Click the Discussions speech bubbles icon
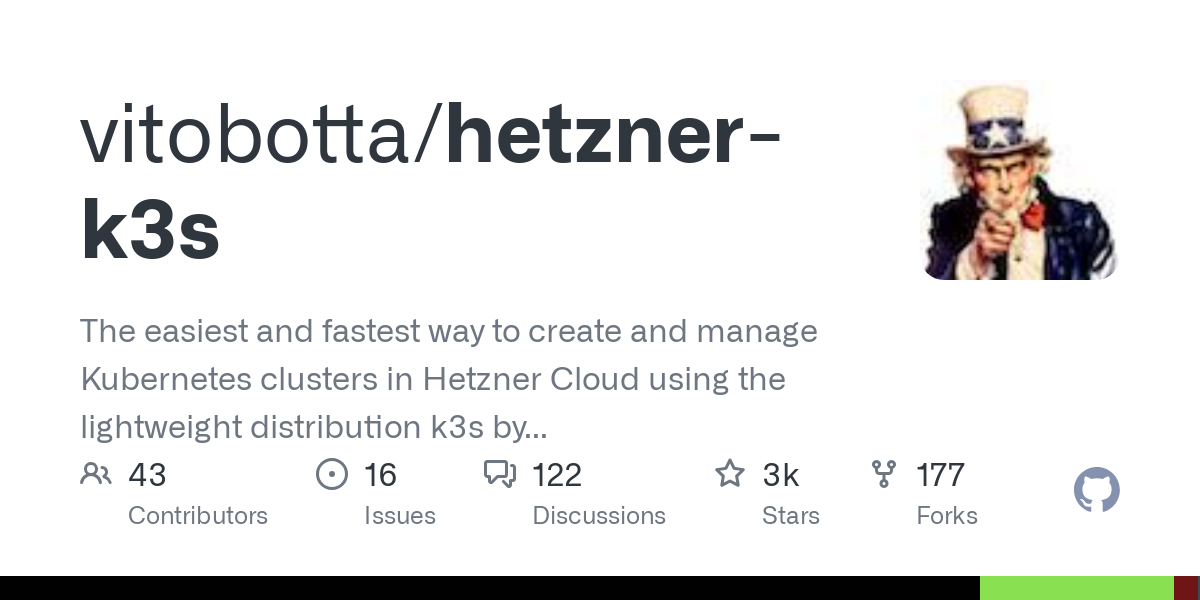 tap(500, 474)
